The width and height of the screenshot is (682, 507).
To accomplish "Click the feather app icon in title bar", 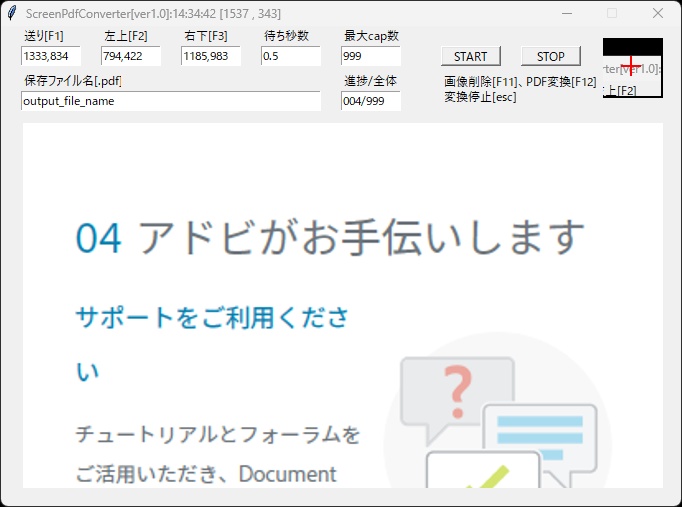I will (12, 13).
